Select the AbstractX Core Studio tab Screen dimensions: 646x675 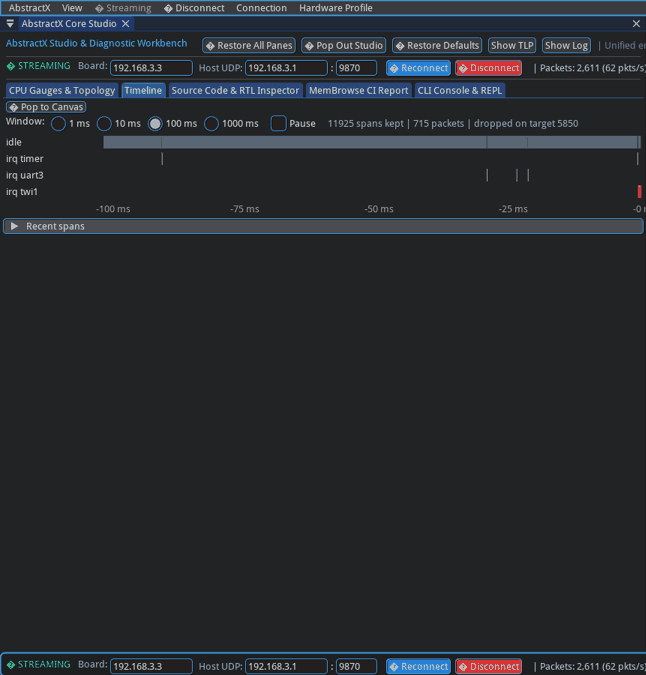pyautogui.click(x=69, y=24)
